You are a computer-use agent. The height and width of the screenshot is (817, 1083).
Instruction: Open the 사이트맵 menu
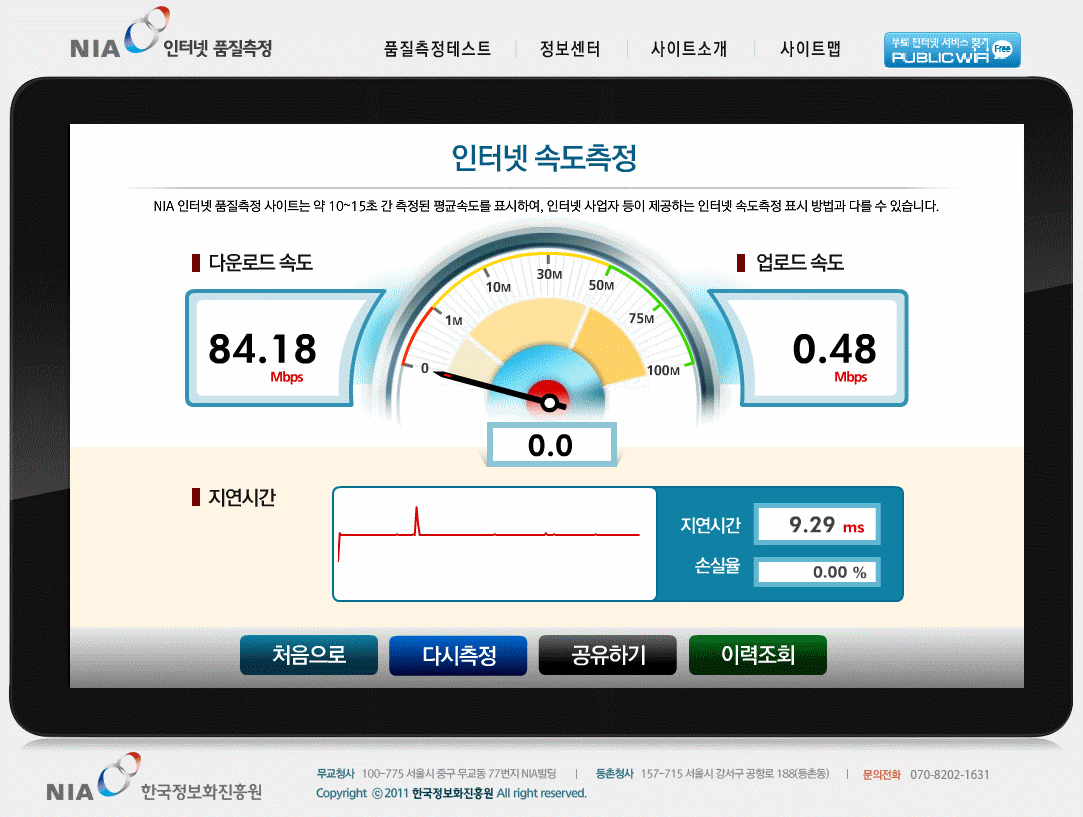point(810,48)
